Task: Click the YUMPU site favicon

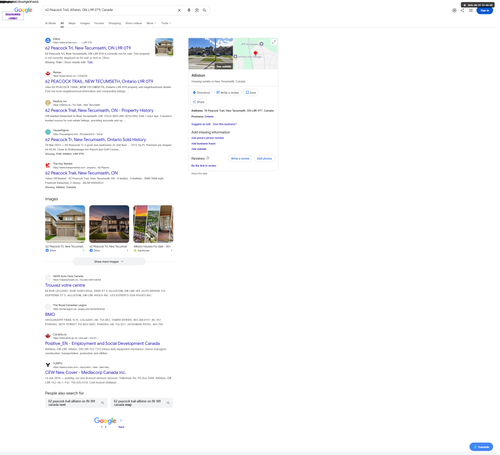Action: [48, 365]
